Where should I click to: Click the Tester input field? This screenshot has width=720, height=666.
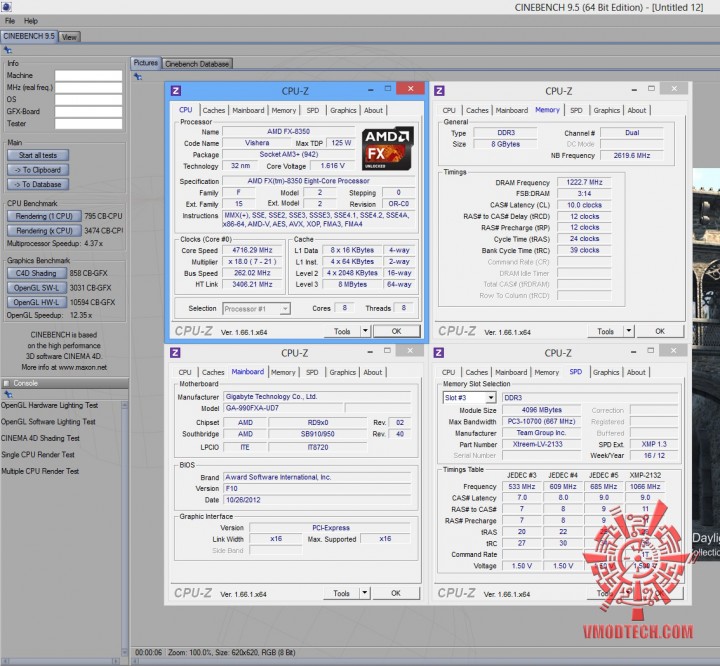point(89,124)
